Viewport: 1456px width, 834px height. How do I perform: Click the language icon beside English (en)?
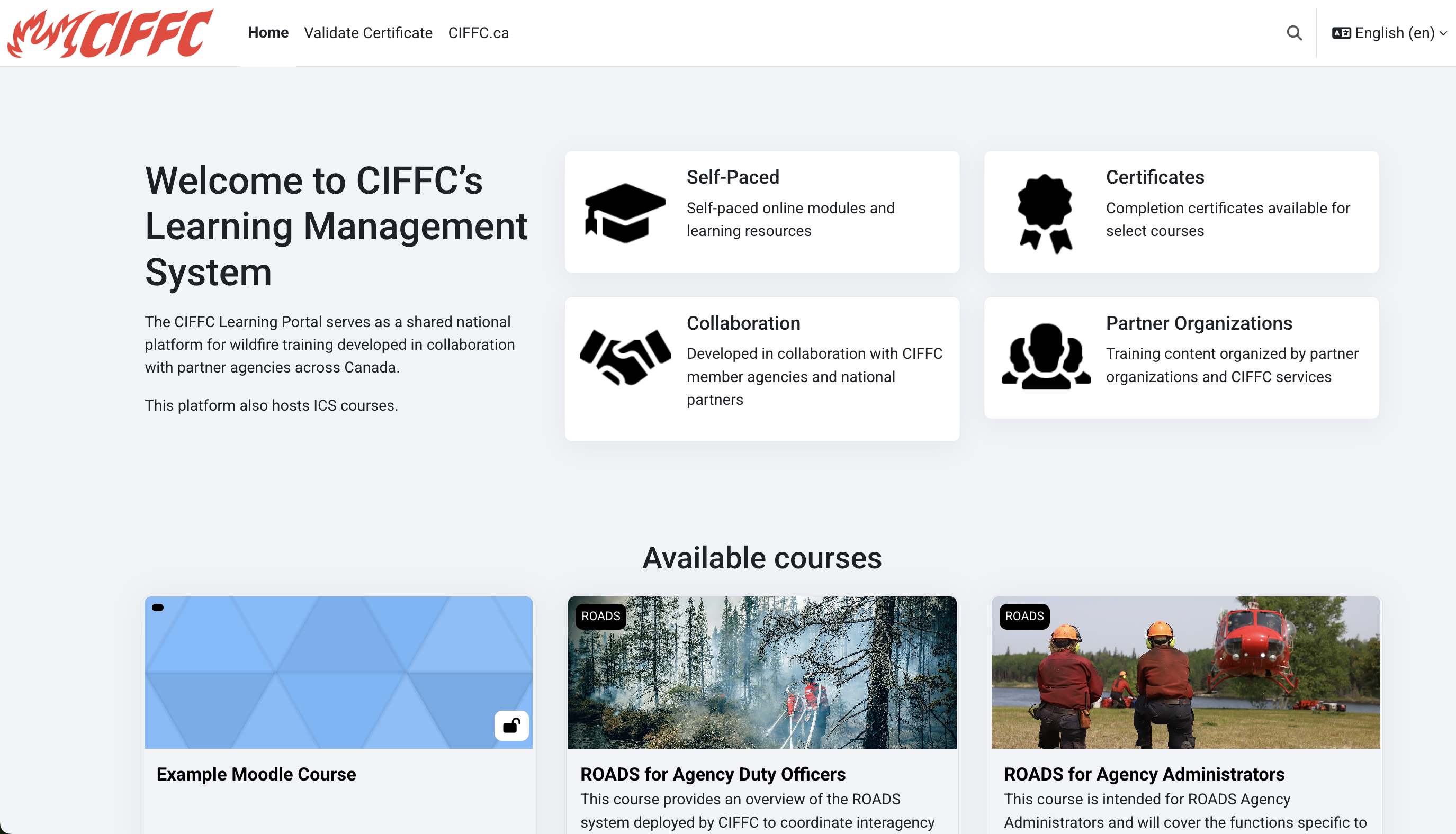[x=1341, y=33]
